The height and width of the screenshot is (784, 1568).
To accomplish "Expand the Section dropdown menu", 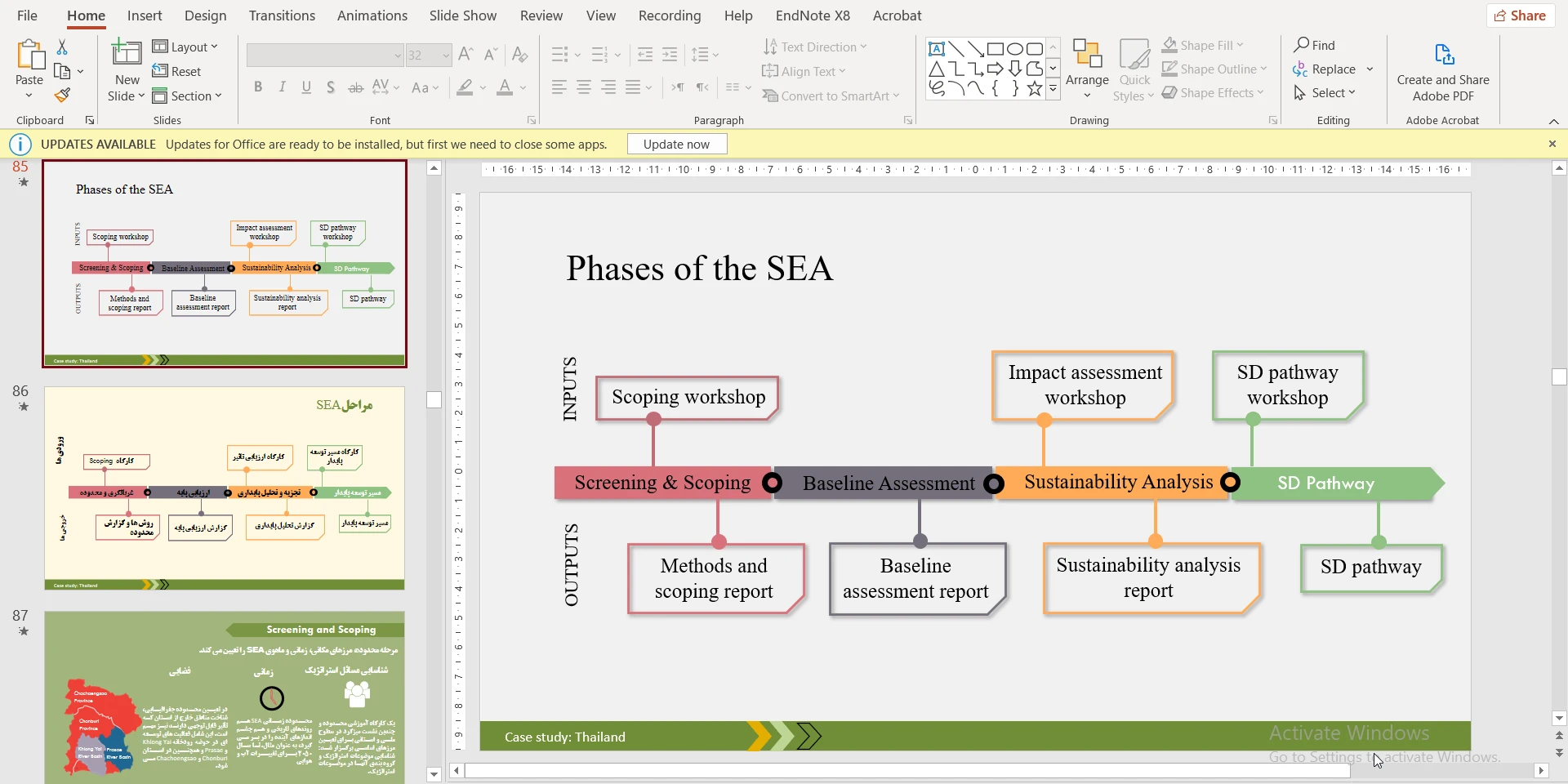I will coord(187,96).
